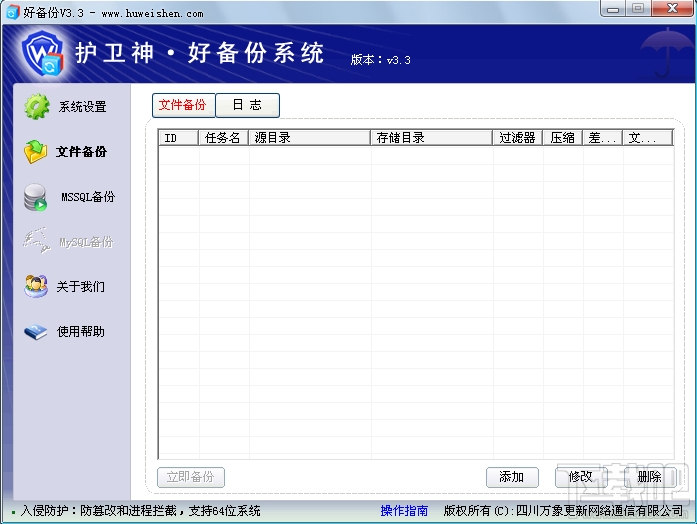The height and width of the screenshot is (524, 697).
Task: Click the 添加 button
Action: pos(512,477)
